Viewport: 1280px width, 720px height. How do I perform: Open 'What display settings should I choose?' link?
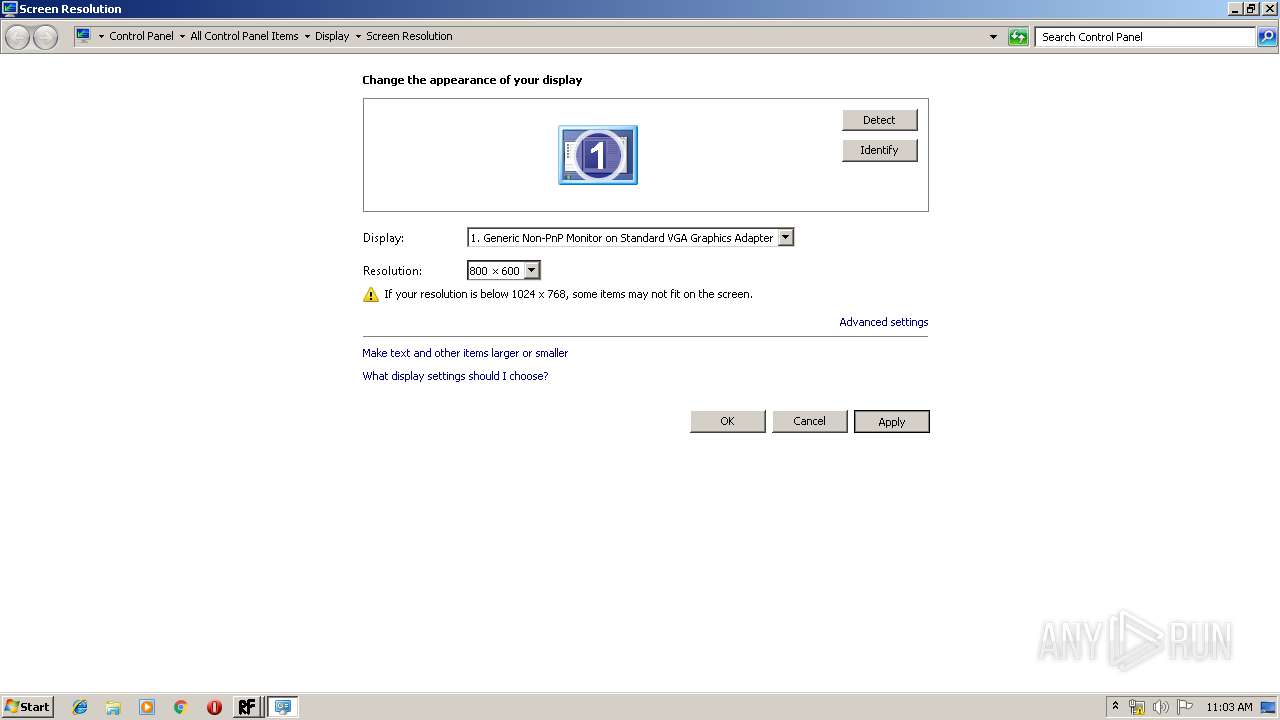pyautogui.click(x=455, y=376)
